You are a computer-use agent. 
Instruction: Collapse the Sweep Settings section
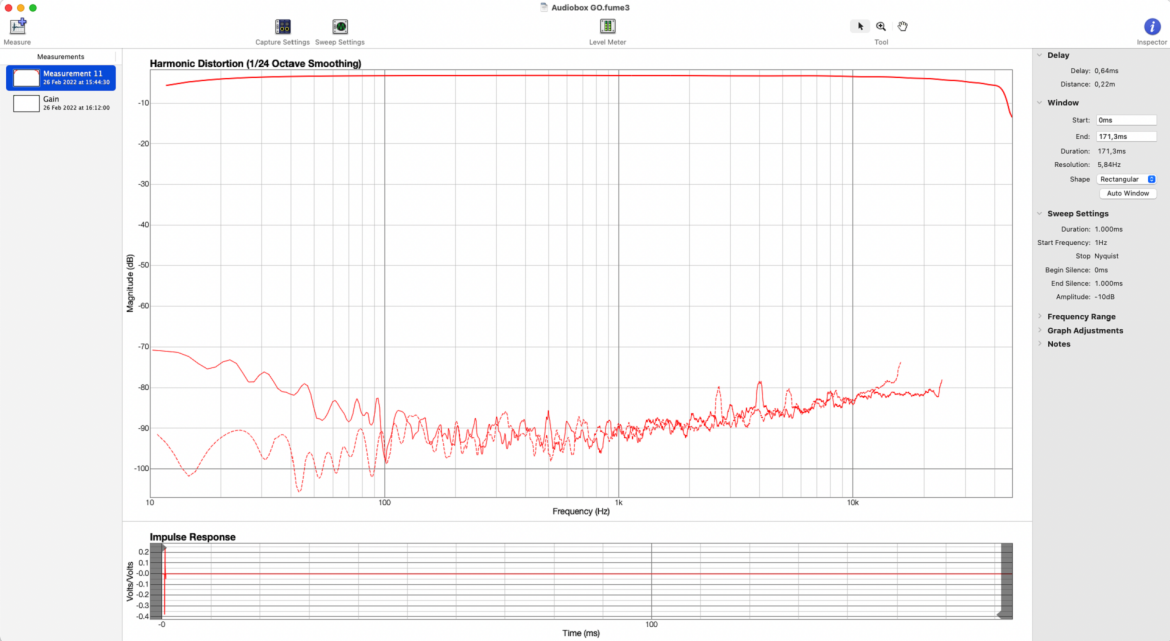click(x=1039, y=213)
